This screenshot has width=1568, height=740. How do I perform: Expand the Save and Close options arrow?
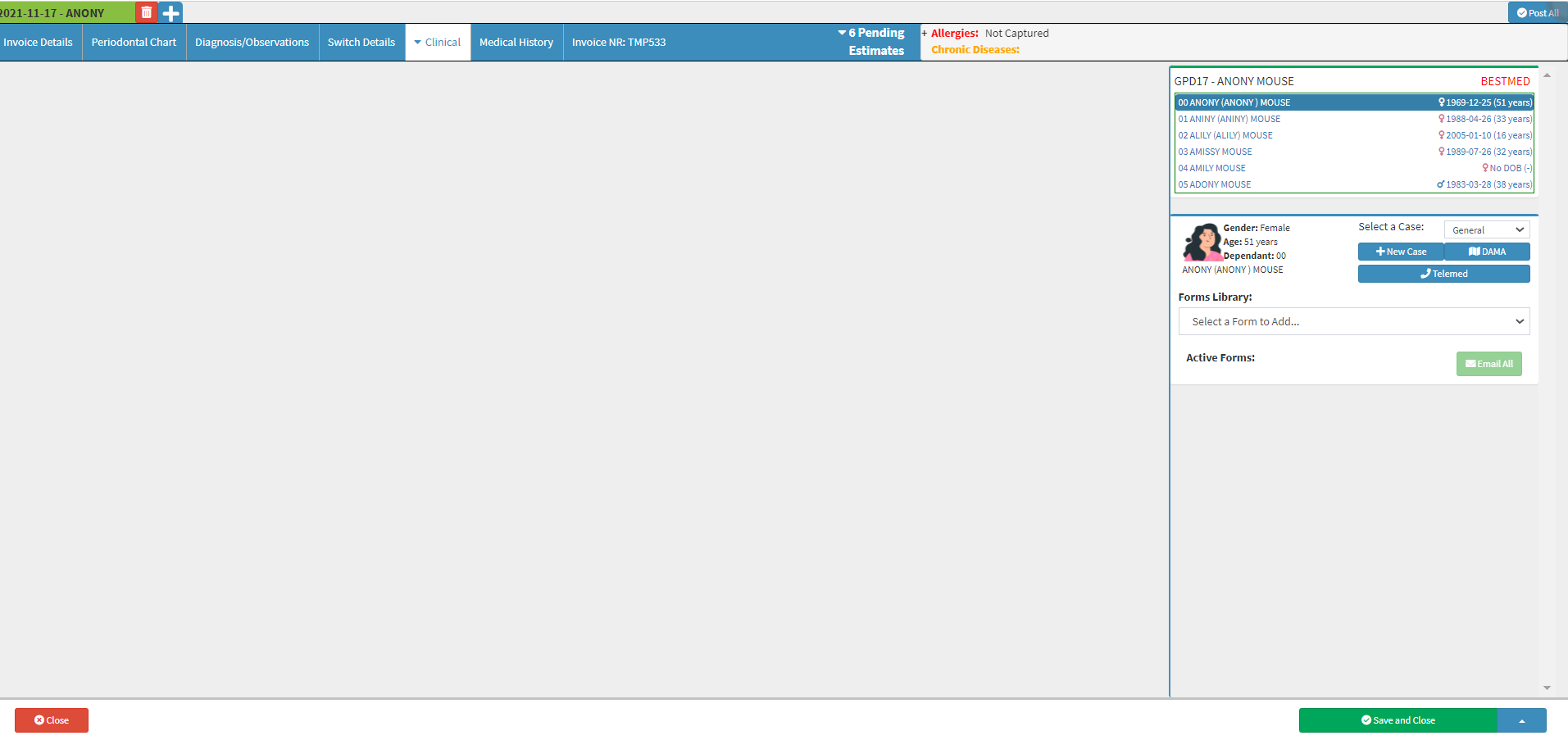coord(1521,720)
